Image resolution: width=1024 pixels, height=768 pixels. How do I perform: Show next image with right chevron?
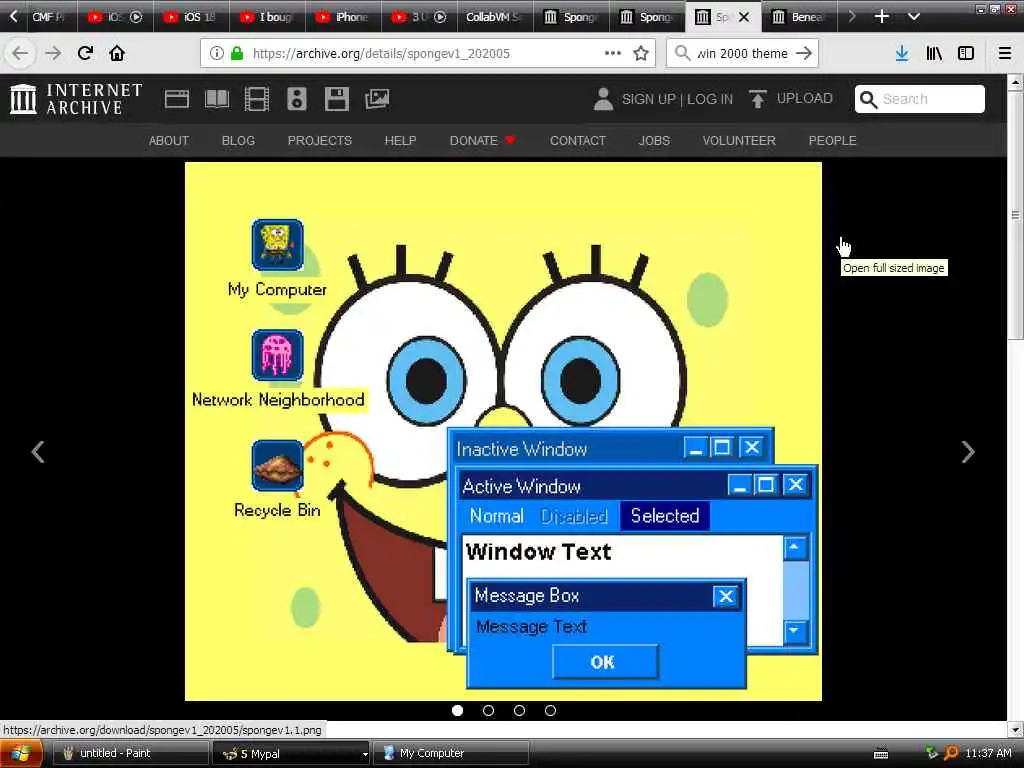(x=968, y=452)
